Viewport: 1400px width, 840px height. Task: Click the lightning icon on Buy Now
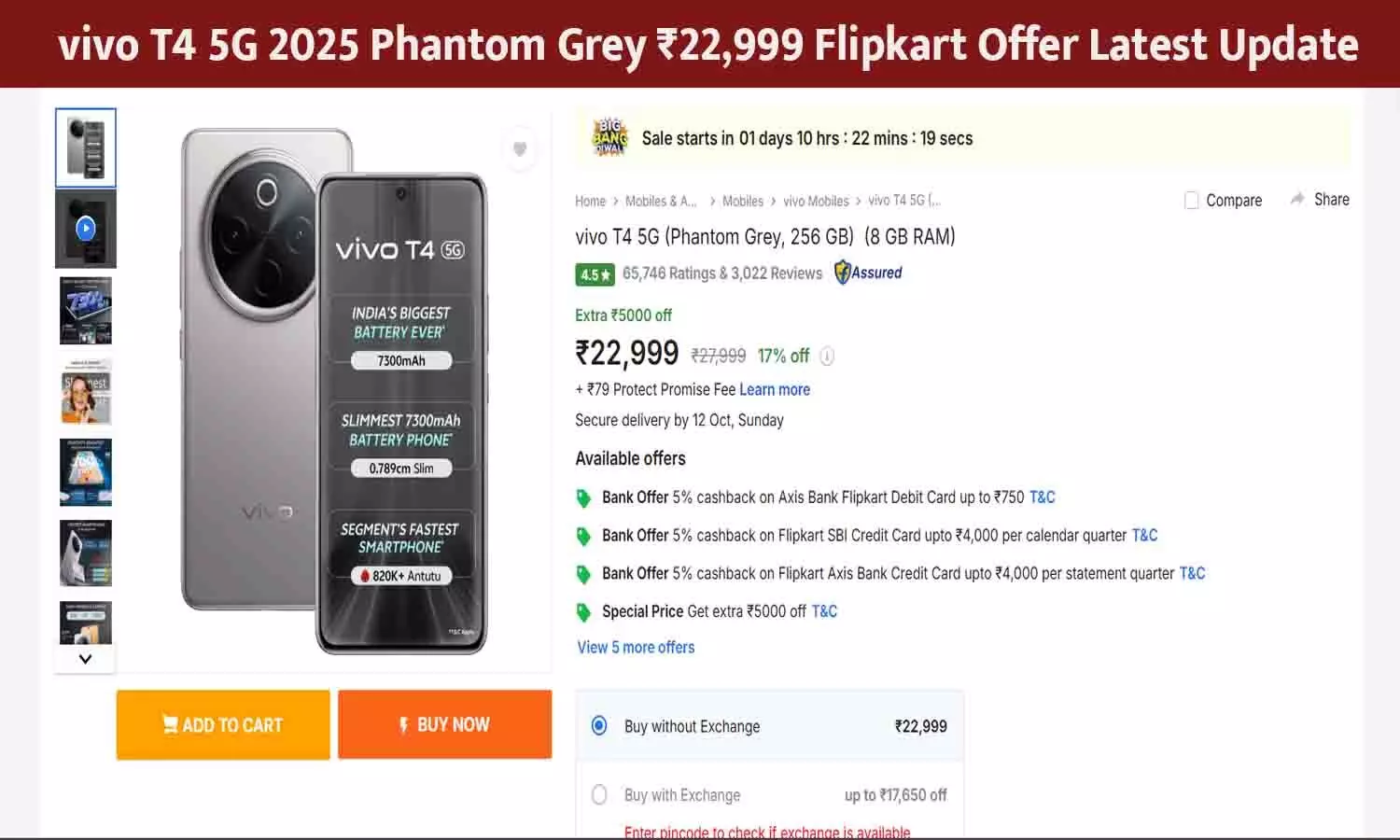coord(404,724)
